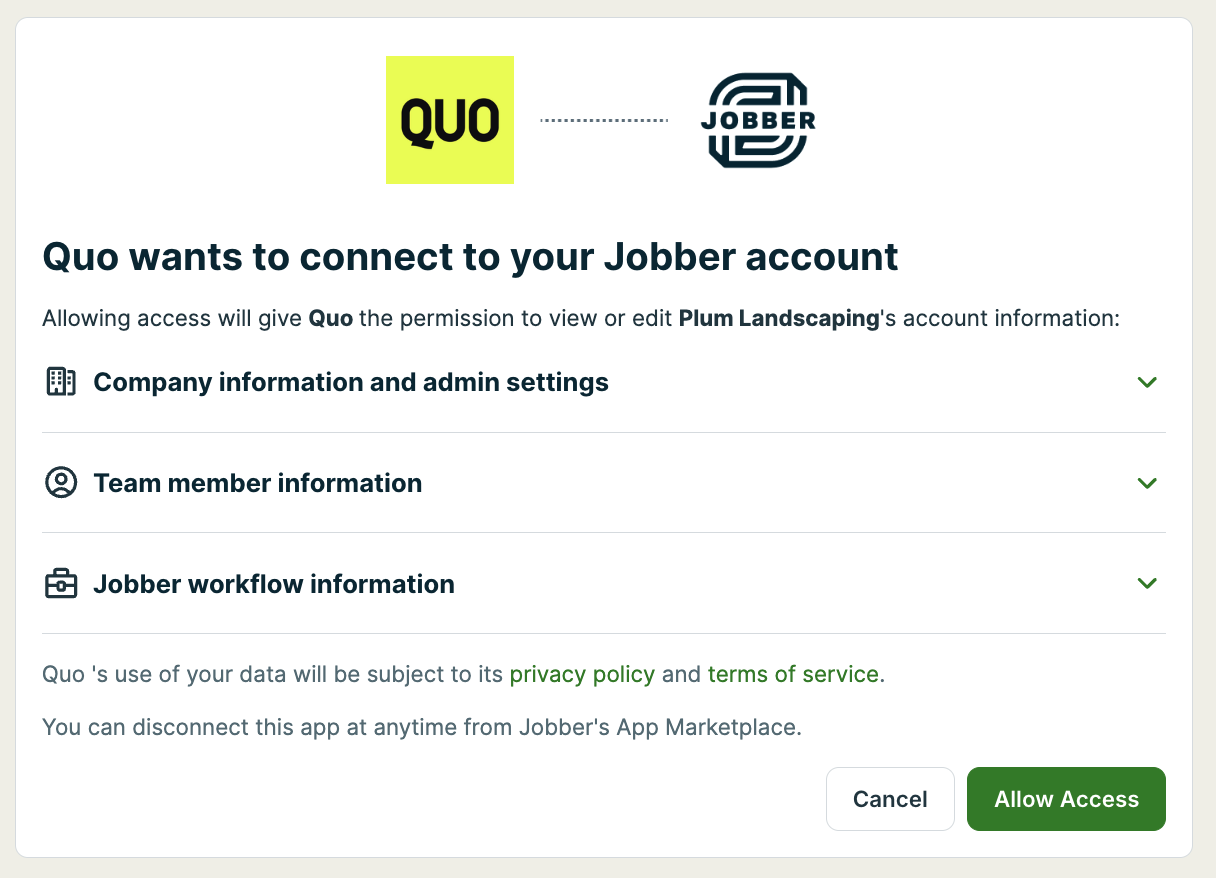This screenshot has width=1216, height=878.
Task: Click the App Marketplace disconnect notice text
Action: (x=421, y=727)
